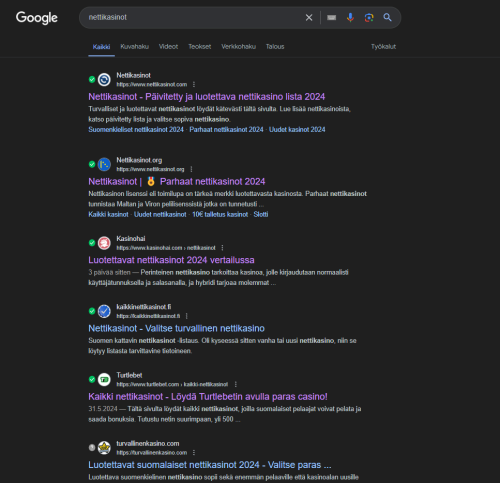This screenshot has width=500, height=483.
Task: Click the Google logo
Action: point(37,18)
